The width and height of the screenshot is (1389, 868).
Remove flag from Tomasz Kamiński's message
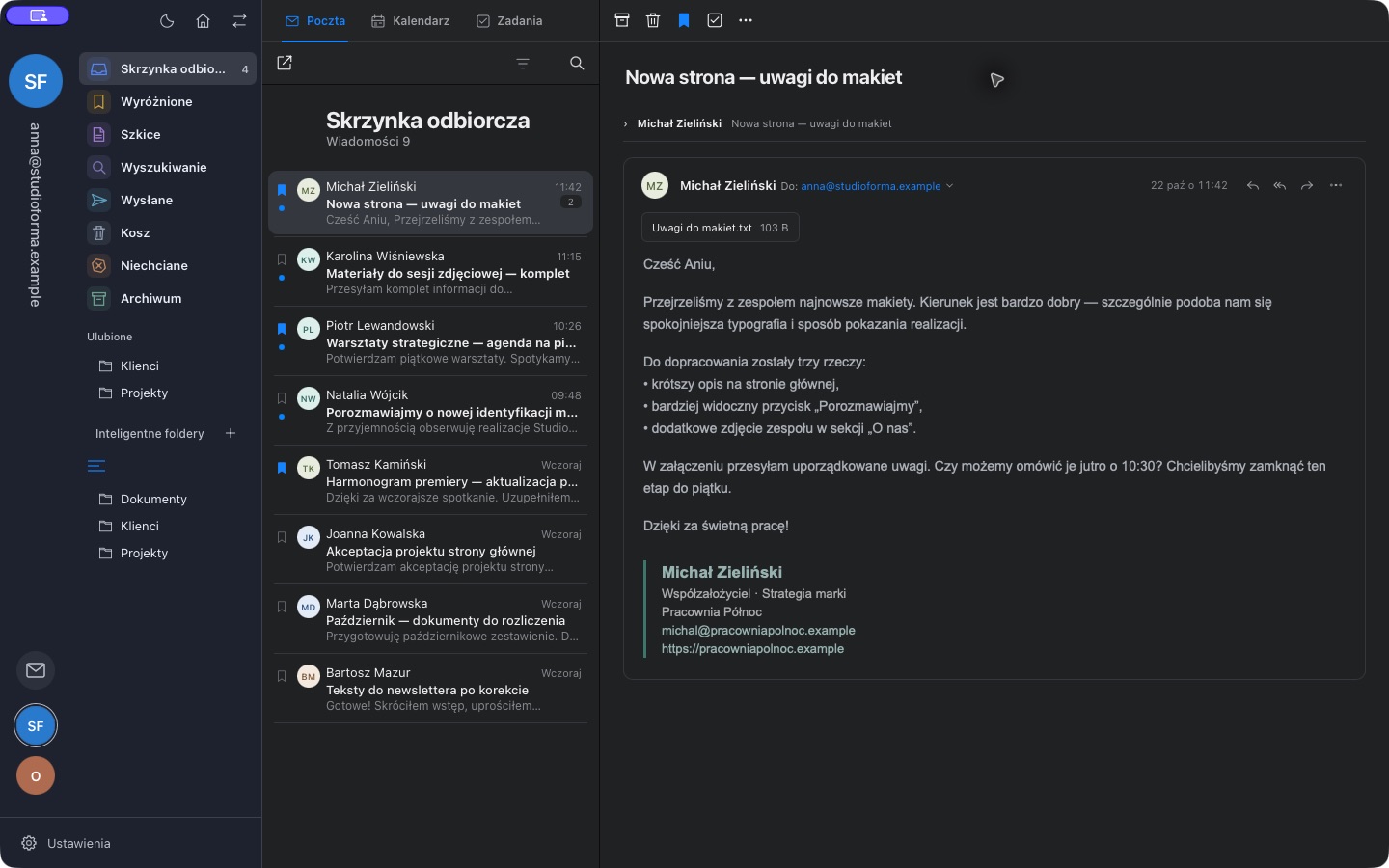(282, 468)
